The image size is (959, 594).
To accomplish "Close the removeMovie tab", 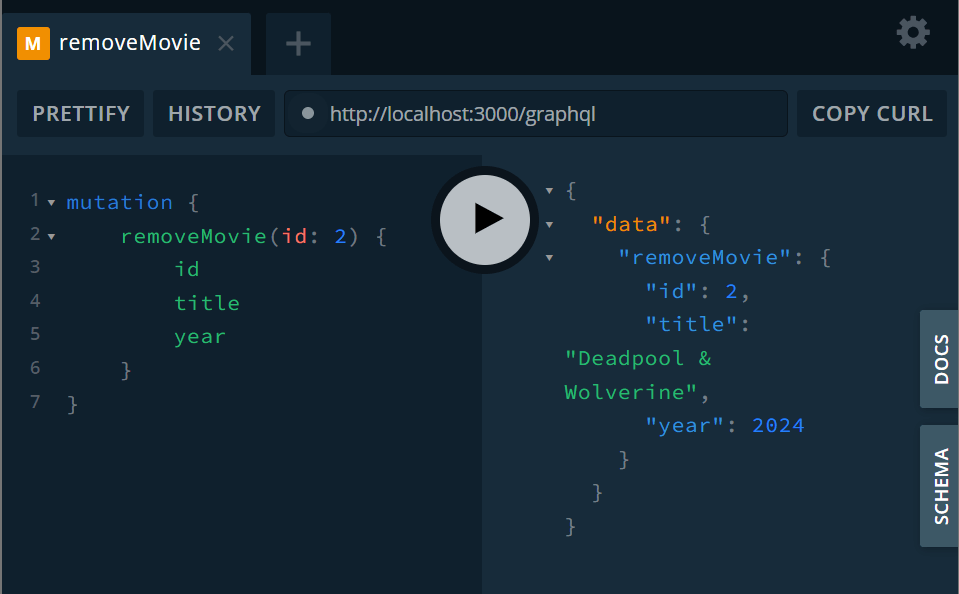I will 226,43.
